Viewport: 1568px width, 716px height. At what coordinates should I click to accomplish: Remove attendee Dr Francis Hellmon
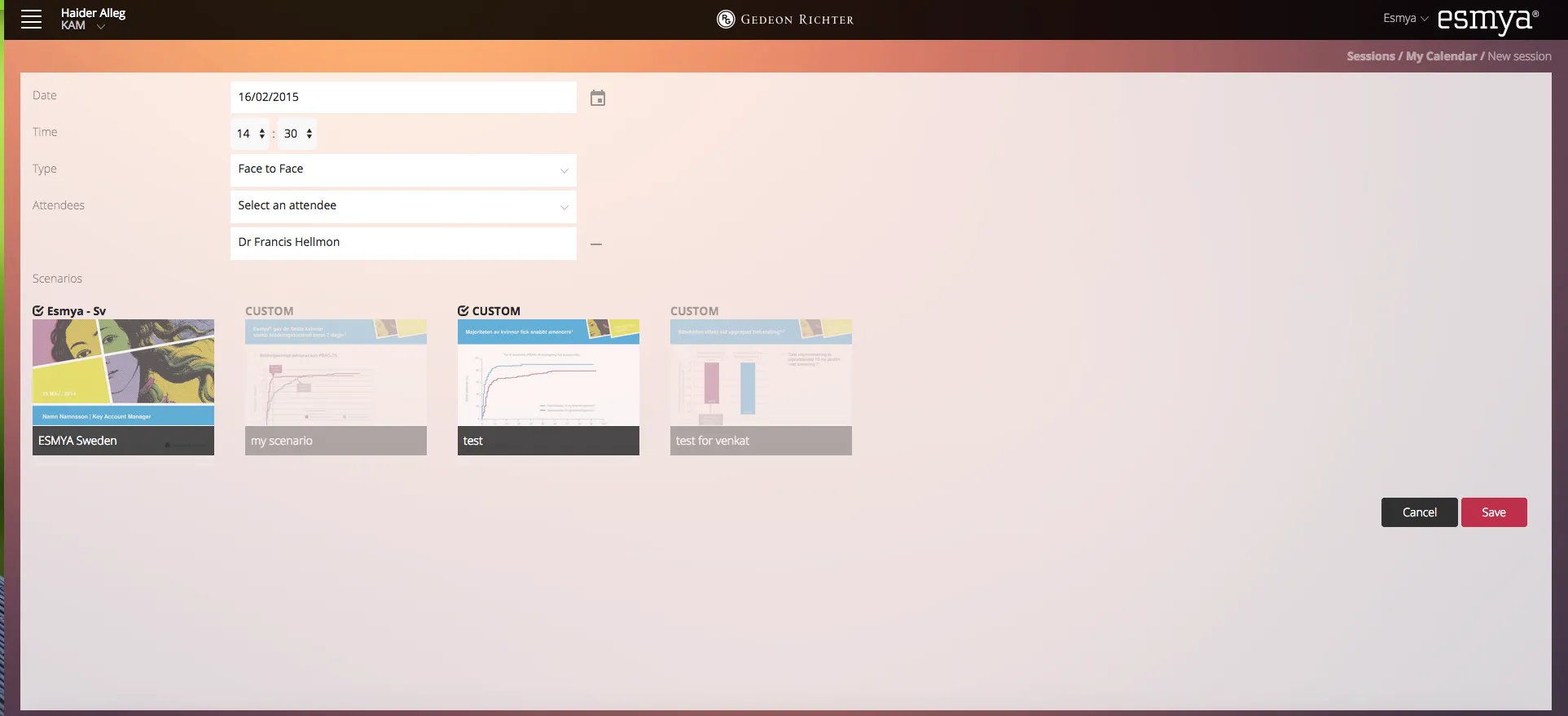pos(596,244)
